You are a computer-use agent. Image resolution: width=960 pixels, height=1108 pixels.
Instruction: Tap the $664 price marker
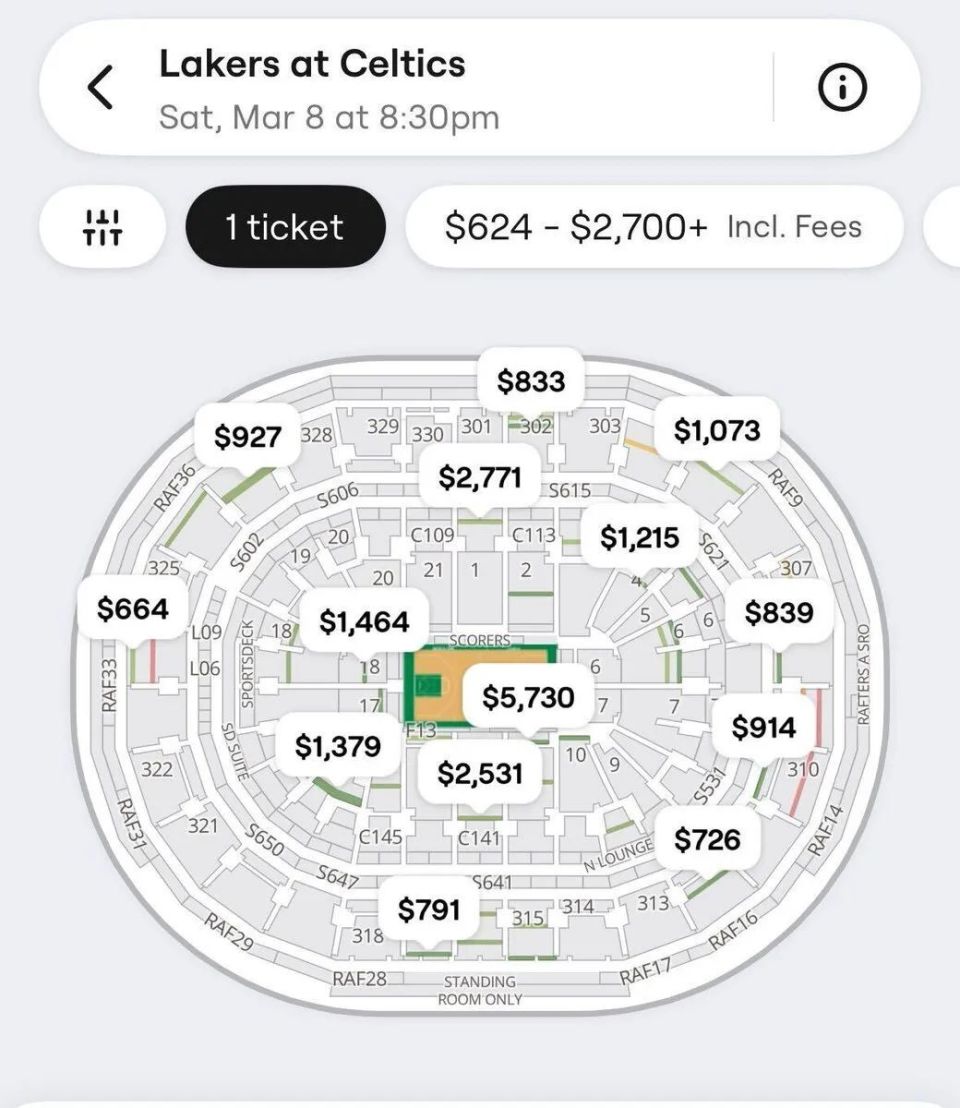pos(133,608)
